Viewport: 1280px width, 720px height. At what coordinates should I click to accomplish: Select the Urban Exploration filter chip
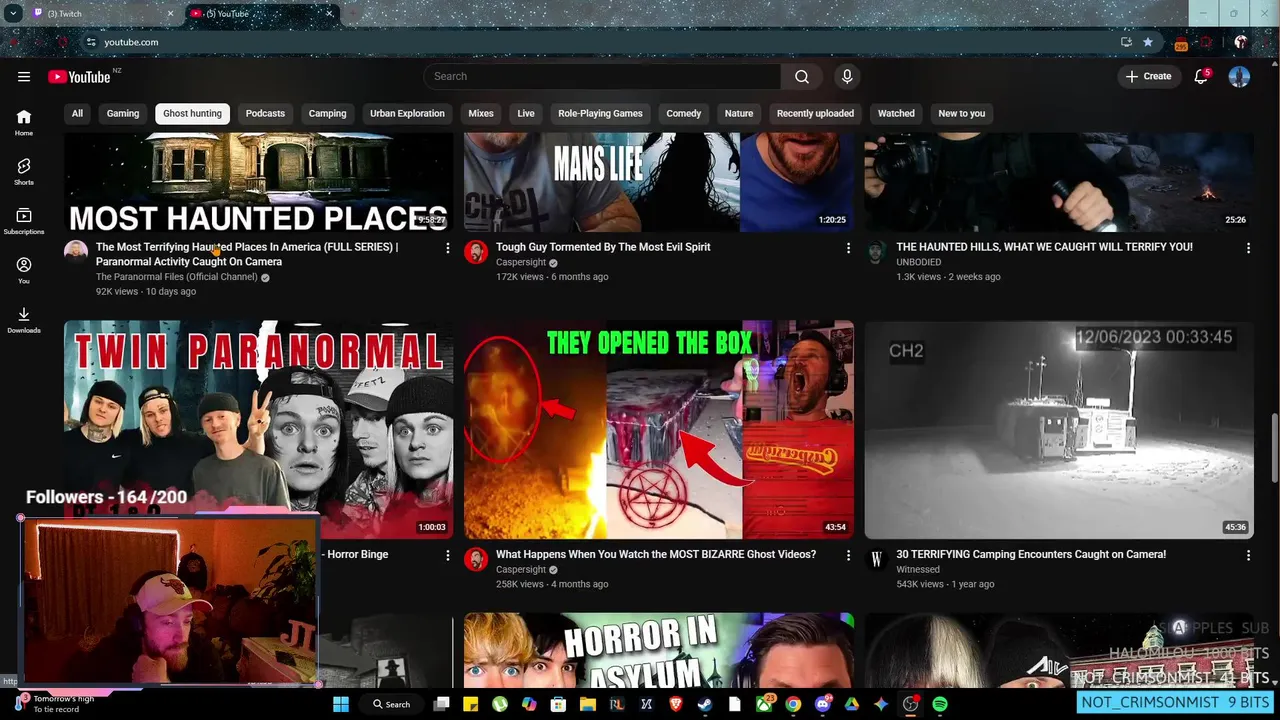[x=407, y=113]
